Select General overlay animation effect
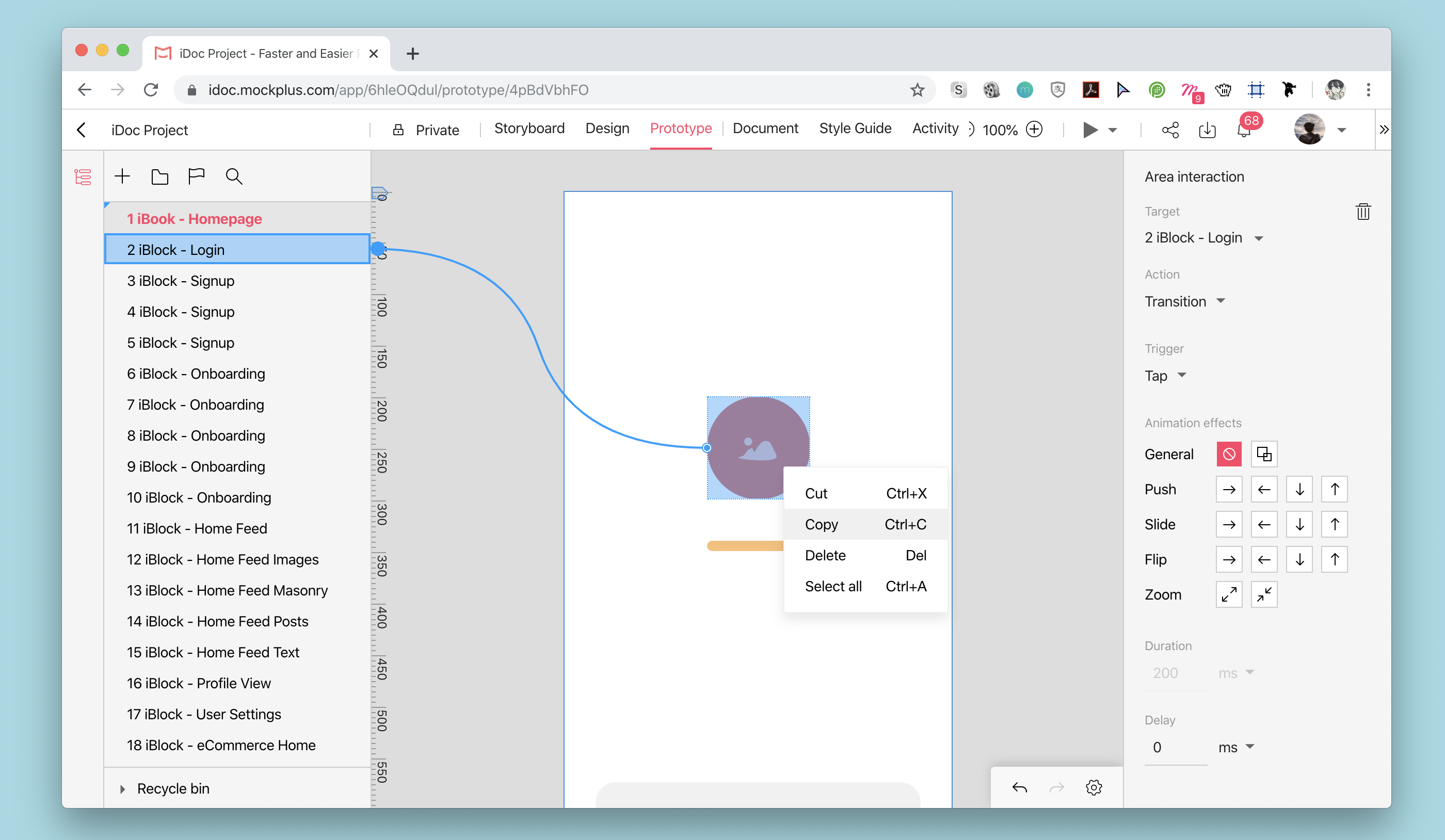1445x840 pixels. tap(1264, 454)
